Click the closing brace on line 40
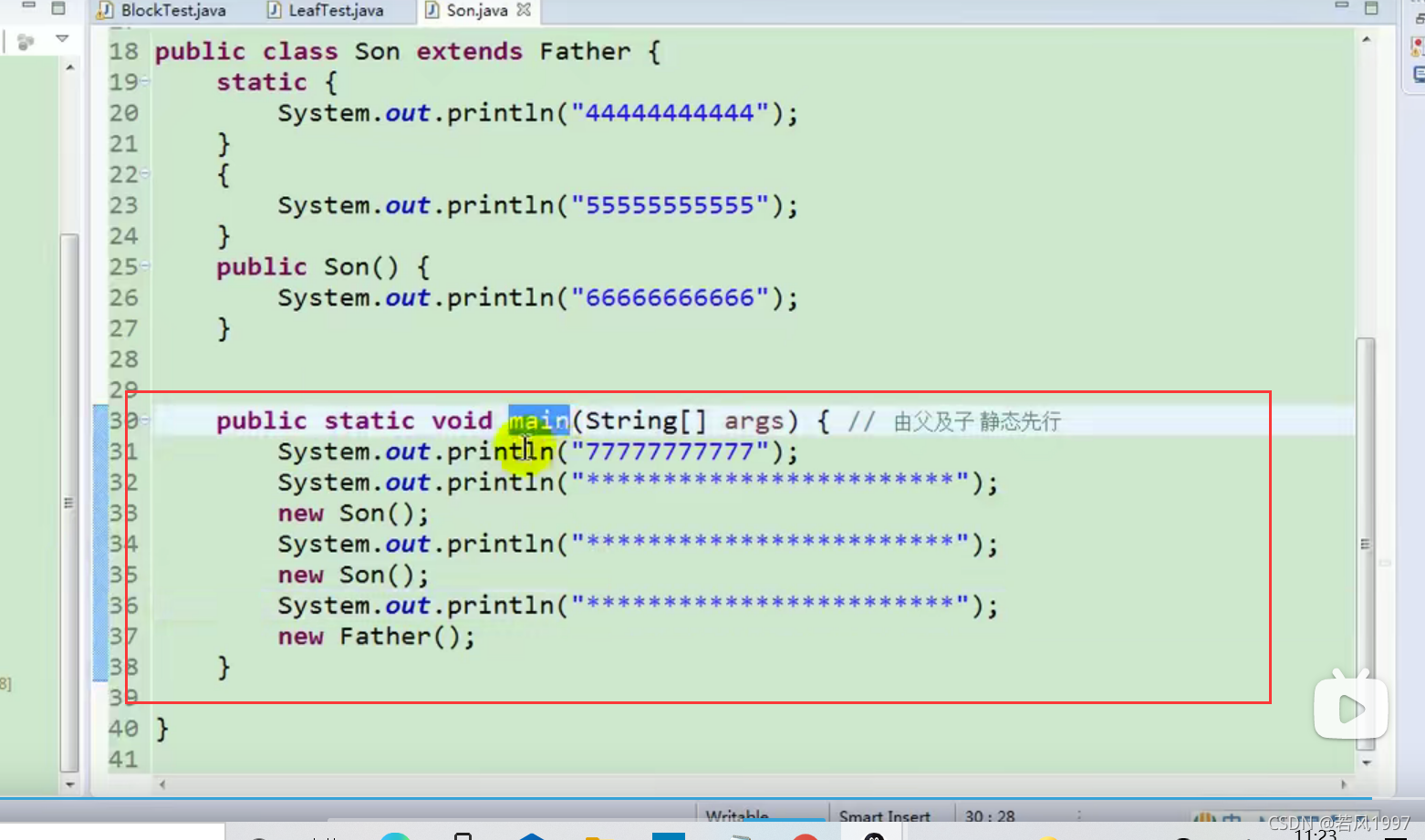The width and height of the screenshot is (1425, 840). click(162, 729)
